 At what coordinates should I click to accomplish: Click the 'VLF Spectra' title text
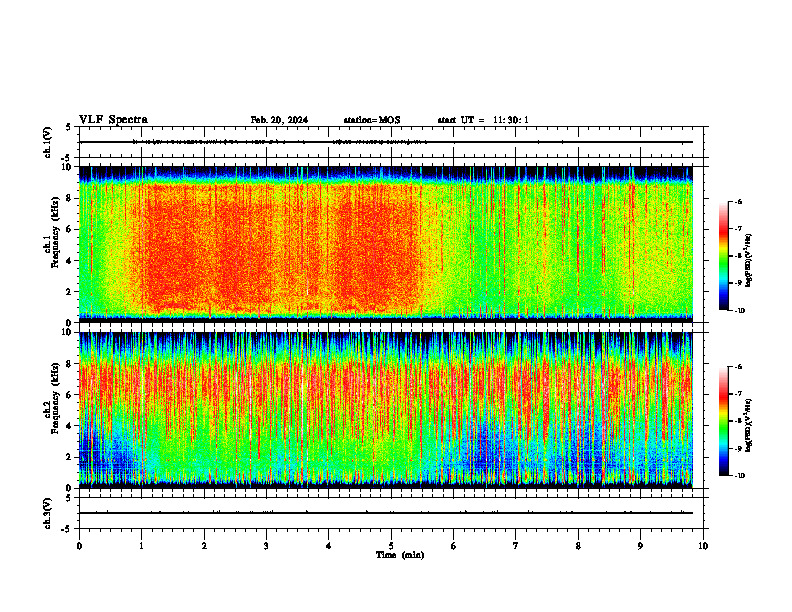pyautogui.click(x=113, y=120)
